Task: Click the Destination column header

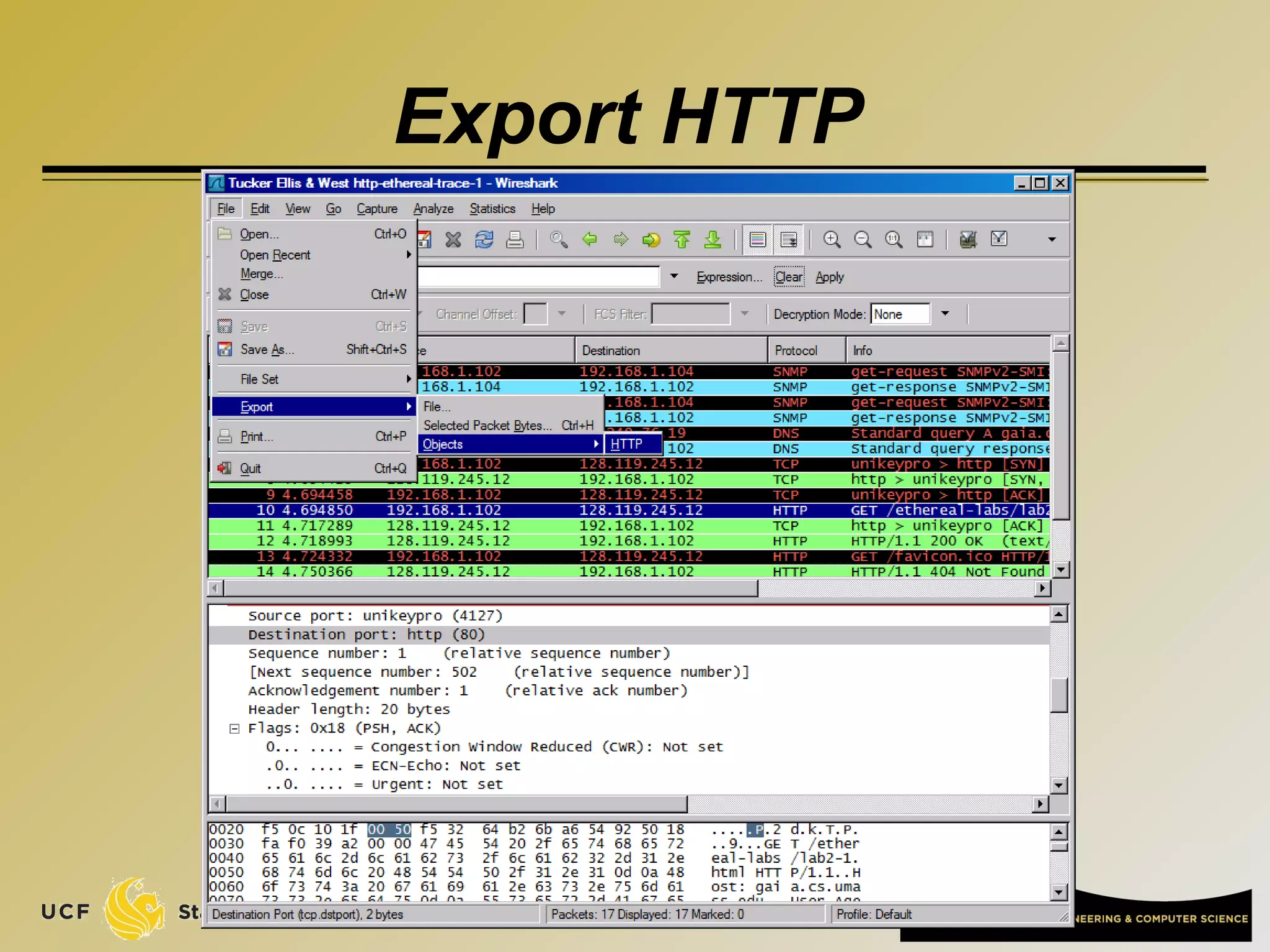Action: 671,350
